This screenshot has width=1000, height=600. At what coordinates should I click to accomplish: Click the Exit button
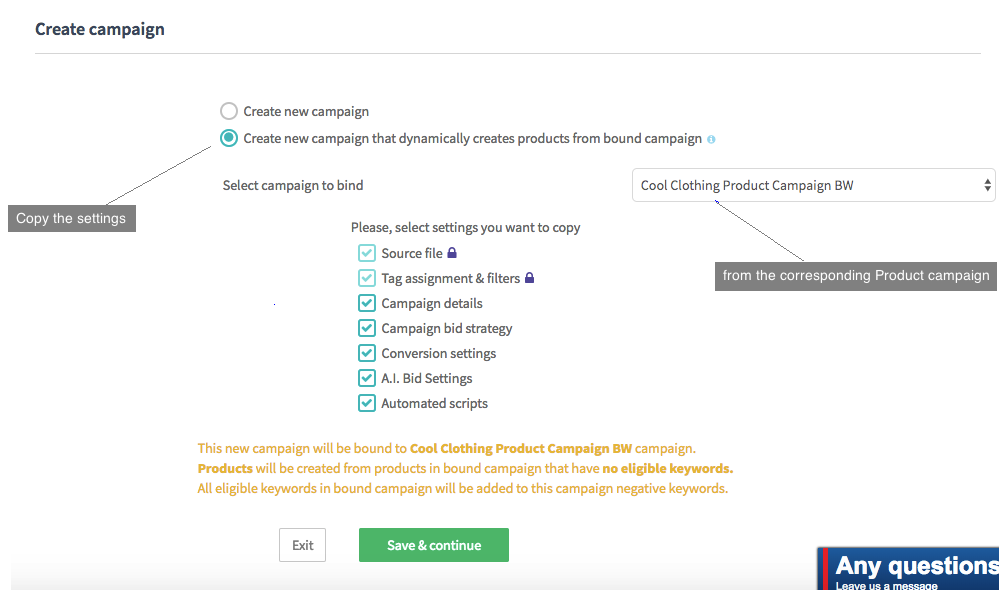point(302,545)
